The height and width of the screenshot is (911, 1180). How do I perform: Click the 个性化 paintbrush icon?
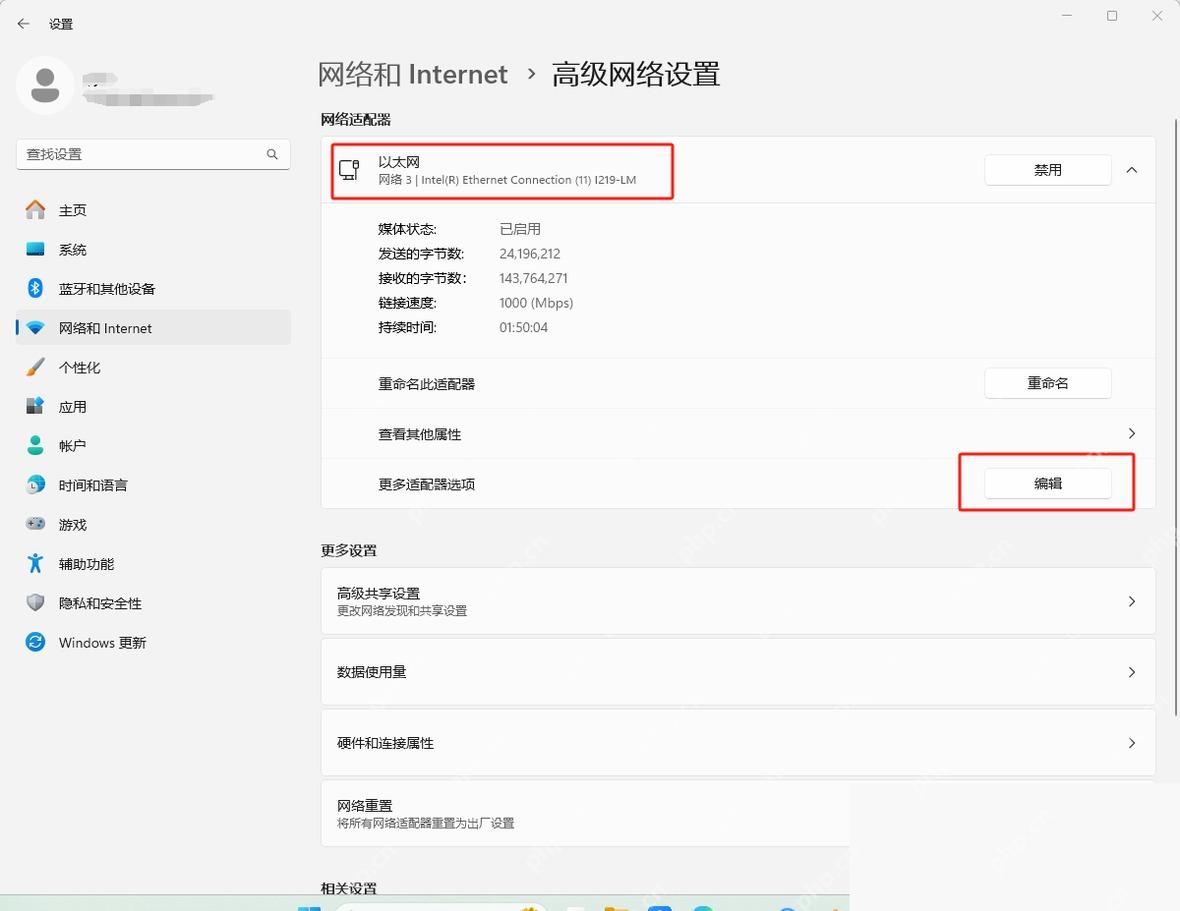pyautogui.click(x=35, y=367)
